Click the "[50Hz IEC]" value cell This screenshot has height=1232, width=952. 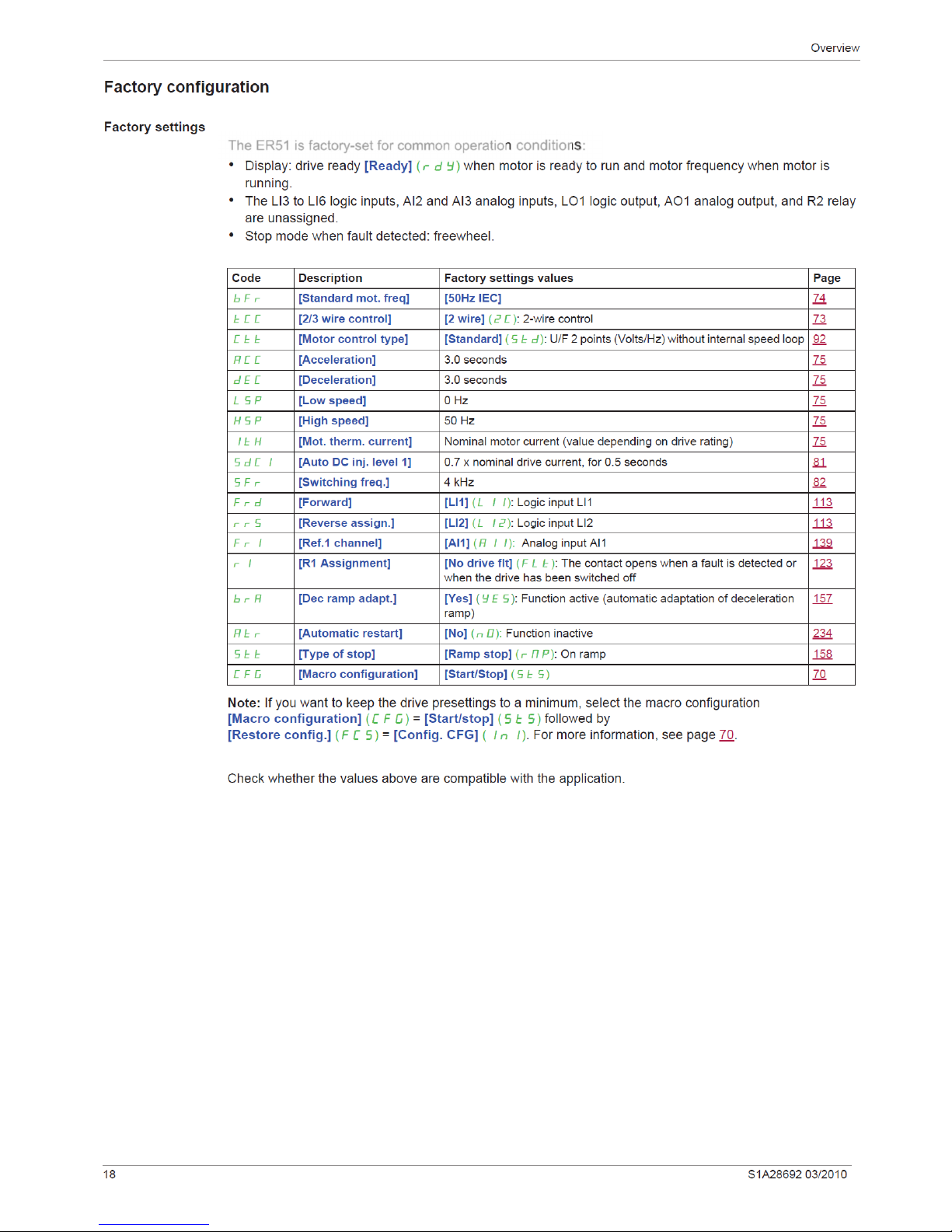tap(473, 298)
